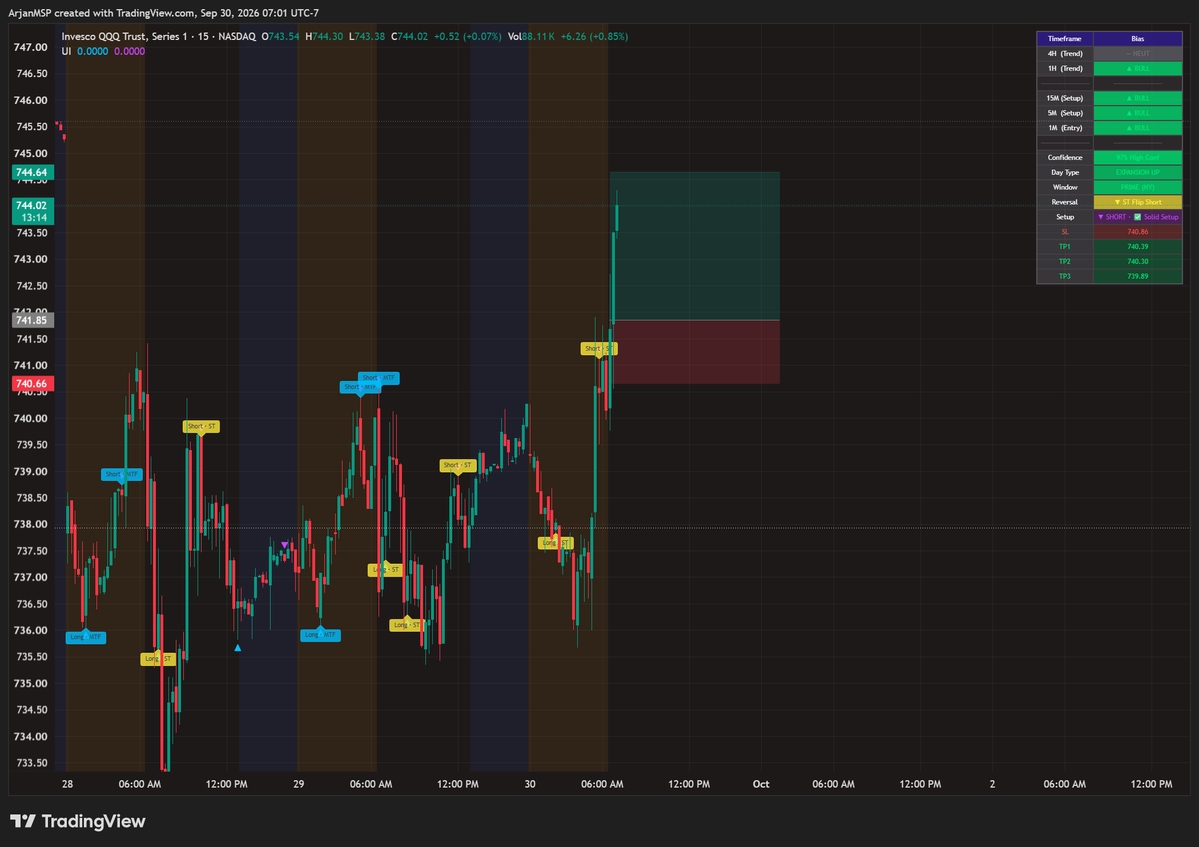
Task: Click the 4H (Trend) row label
Action: [x=1064, y=54]
